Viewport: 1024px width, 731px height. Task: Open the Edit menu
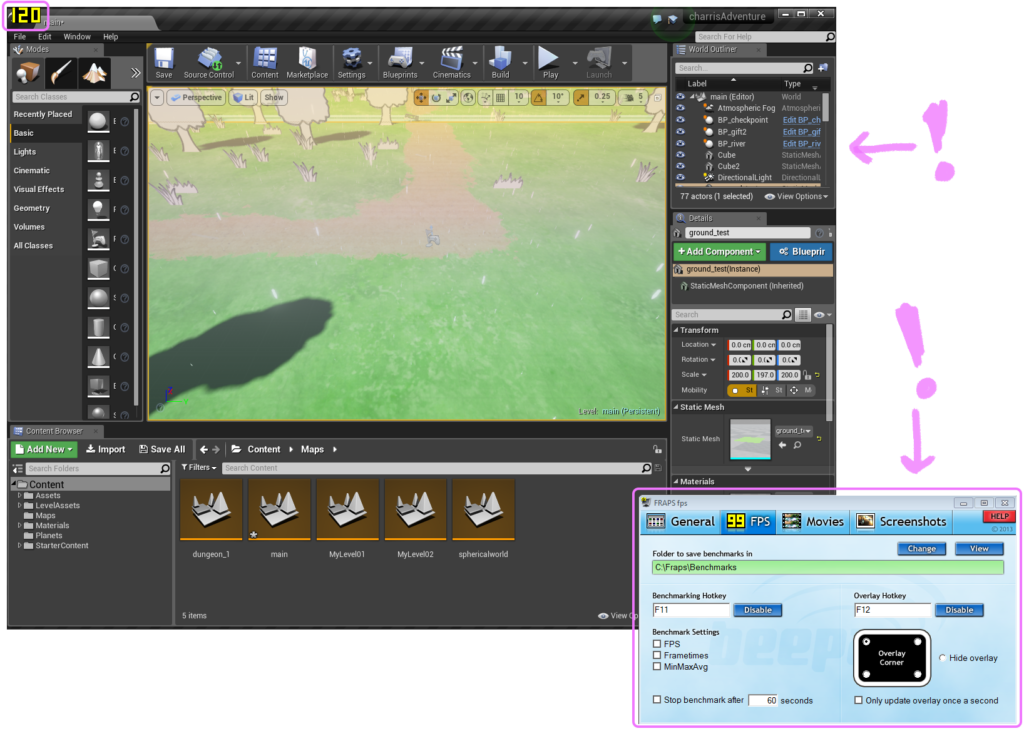pyautogui.click(x=45, y=37)
